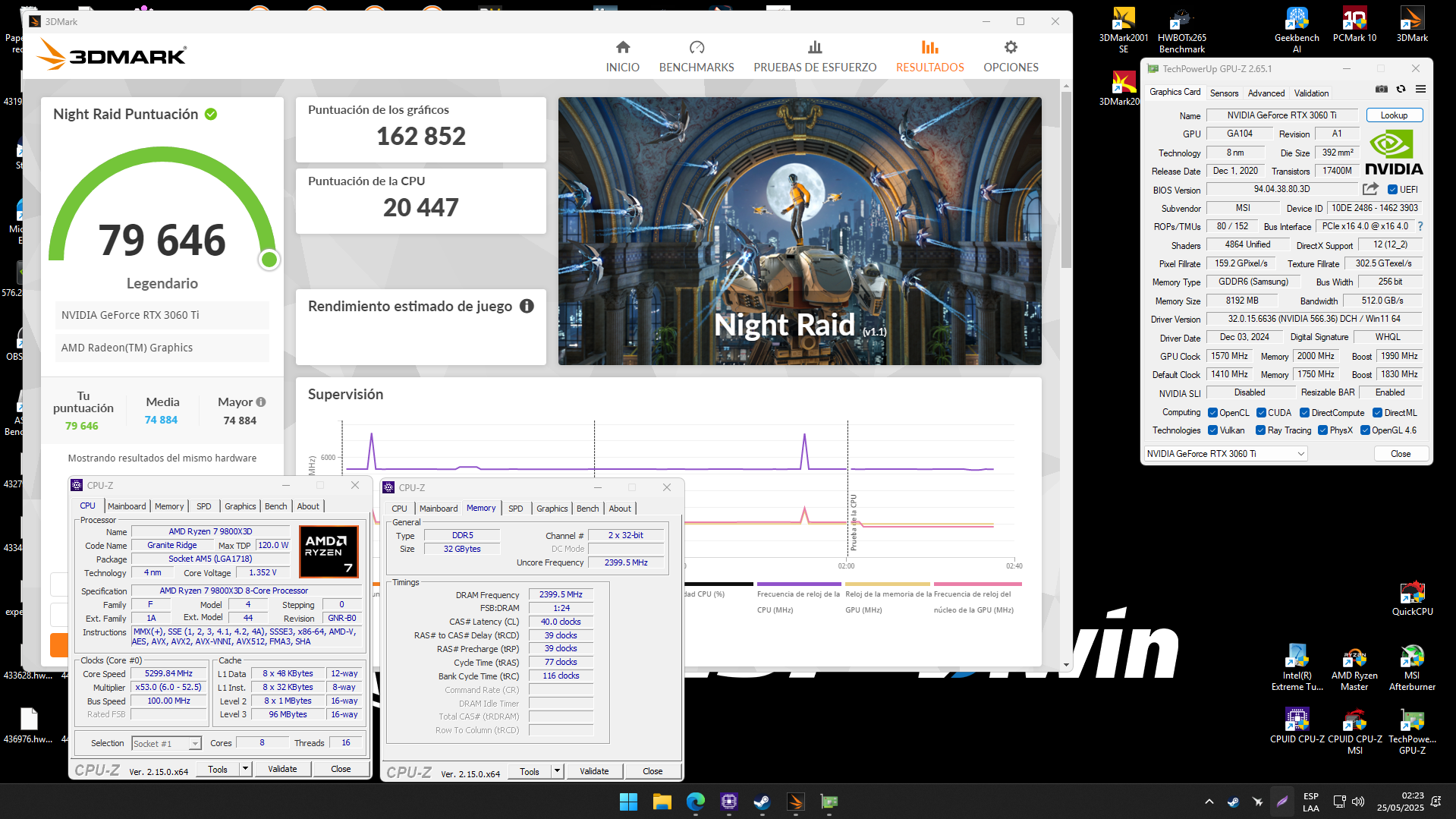Click volume icon in system tray

[x=1357, y=802]
